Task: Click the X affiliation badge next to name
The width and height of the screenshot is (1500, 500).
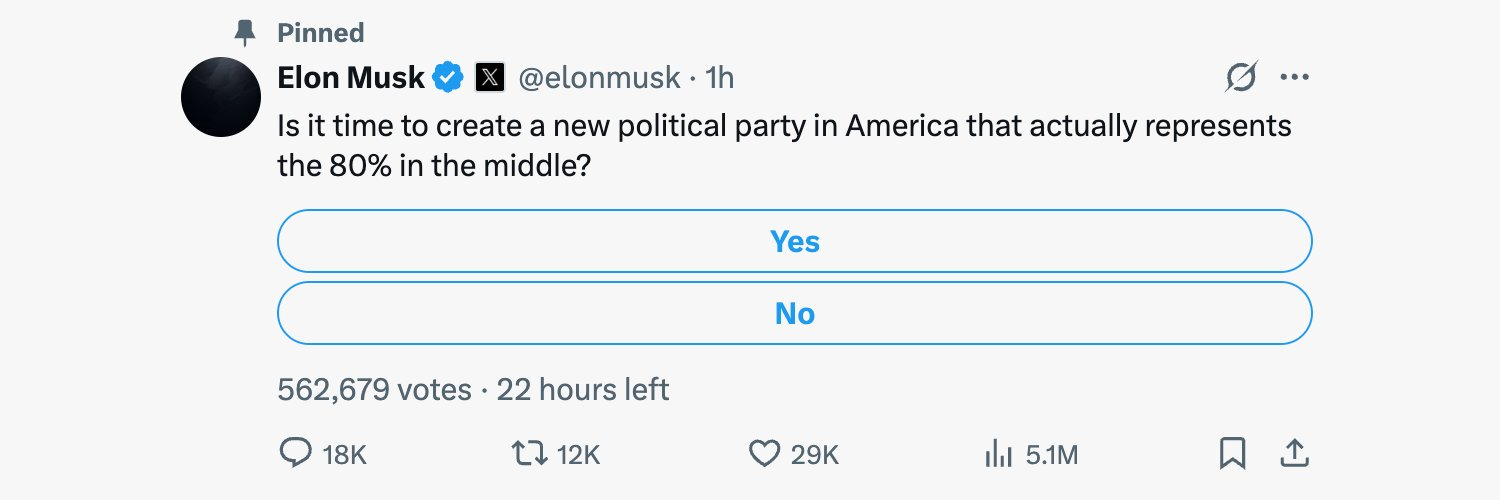Action: coord(489,77)
